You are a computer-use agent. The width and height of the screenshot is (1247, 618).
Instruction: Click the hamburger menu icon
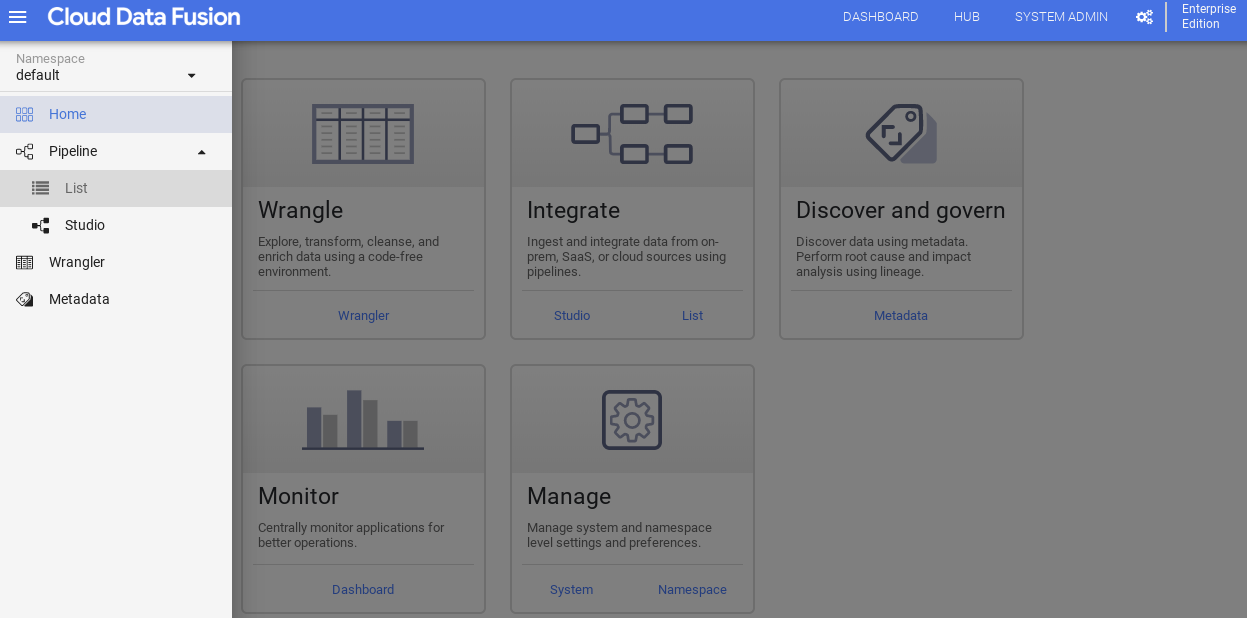click(x=17, y=17)
